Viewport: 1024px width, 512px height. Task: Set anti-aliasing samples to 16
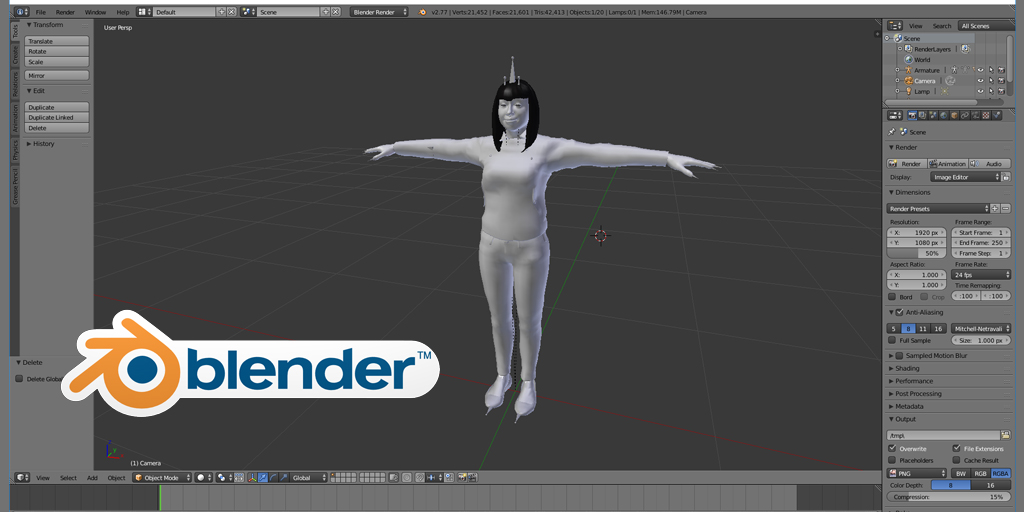coord(938,328)
